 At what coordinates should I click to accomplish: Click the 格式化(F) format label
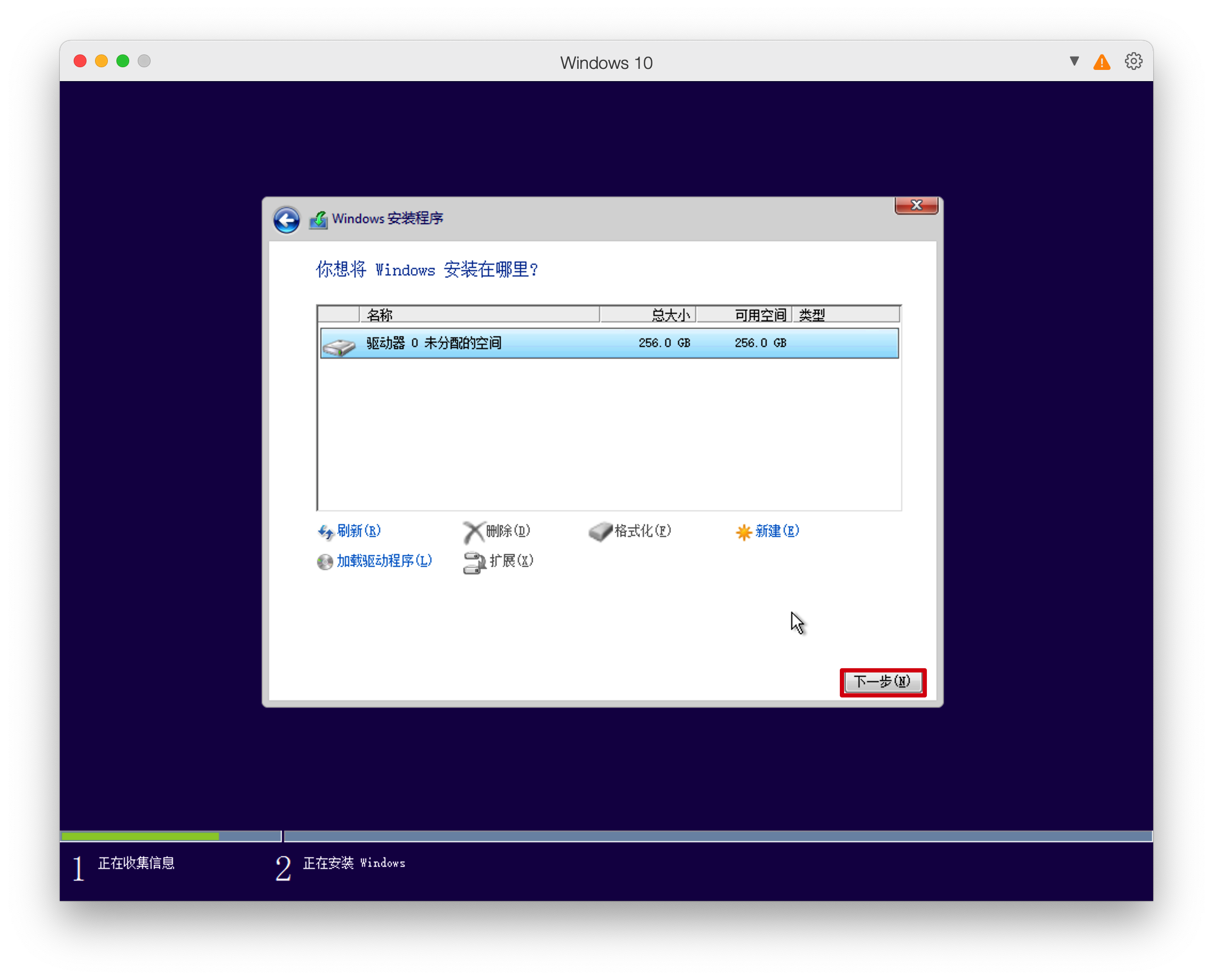(x=643, y=531)
